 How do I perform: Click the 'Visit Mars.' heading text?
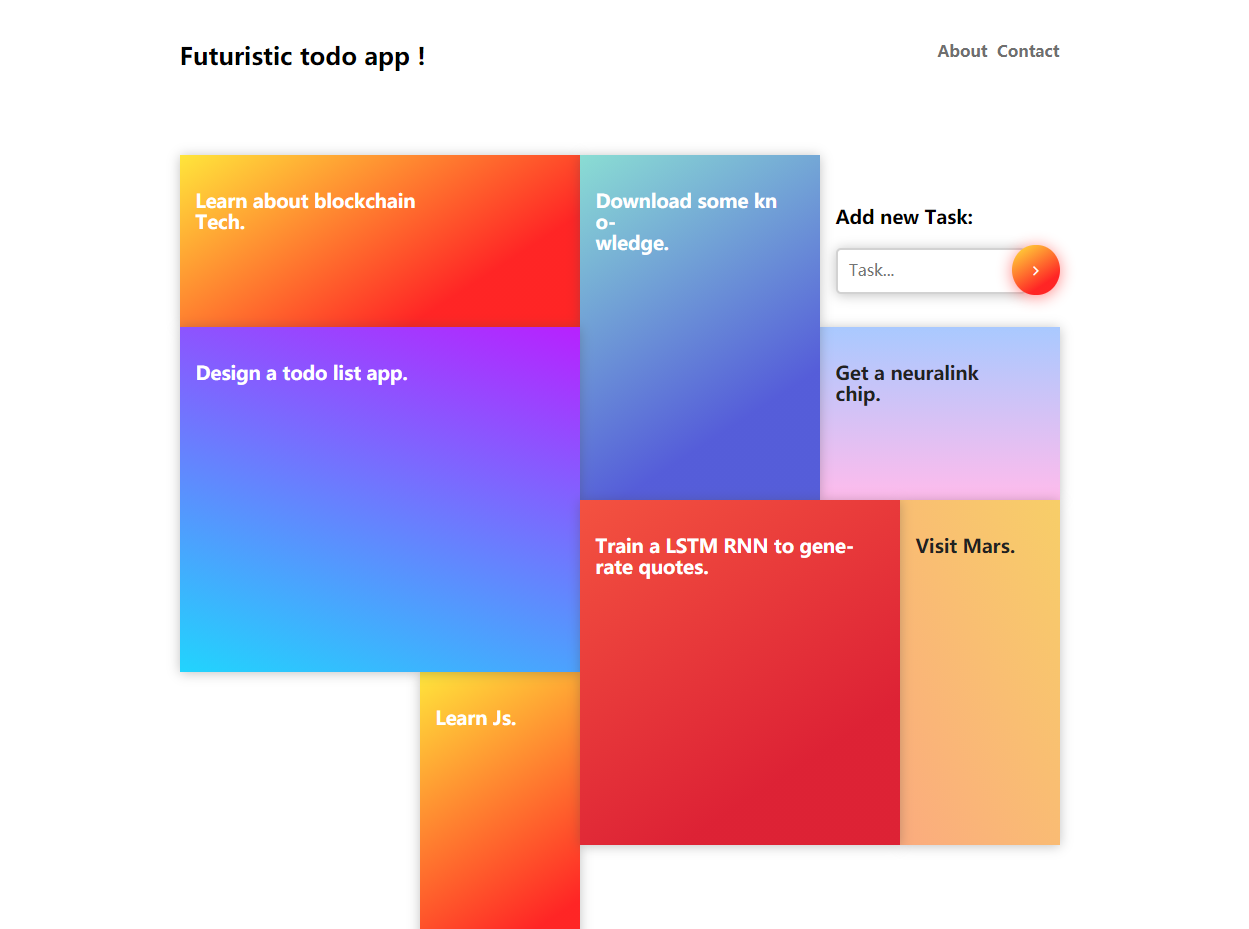pyautogui.click(x=965, y=546)
